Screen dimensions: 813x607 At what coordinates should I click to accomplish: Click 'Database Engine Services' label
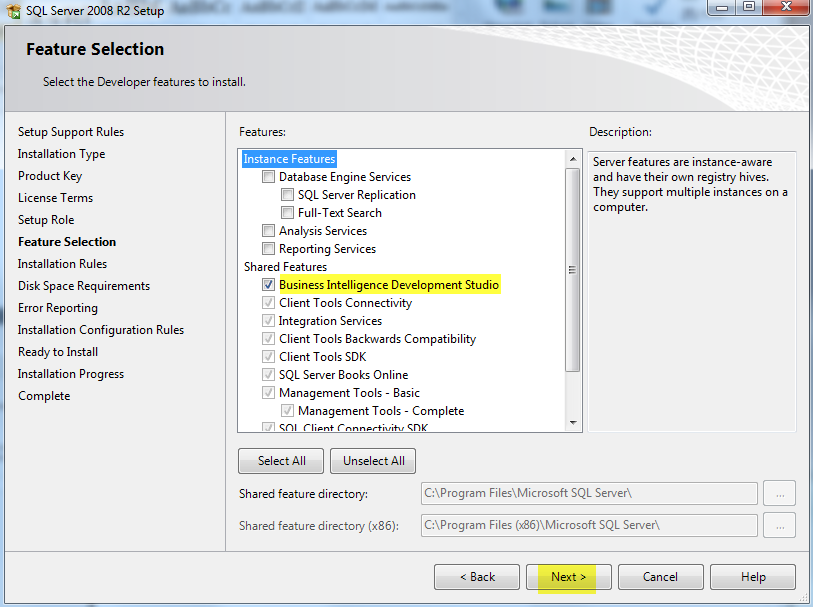345,177
